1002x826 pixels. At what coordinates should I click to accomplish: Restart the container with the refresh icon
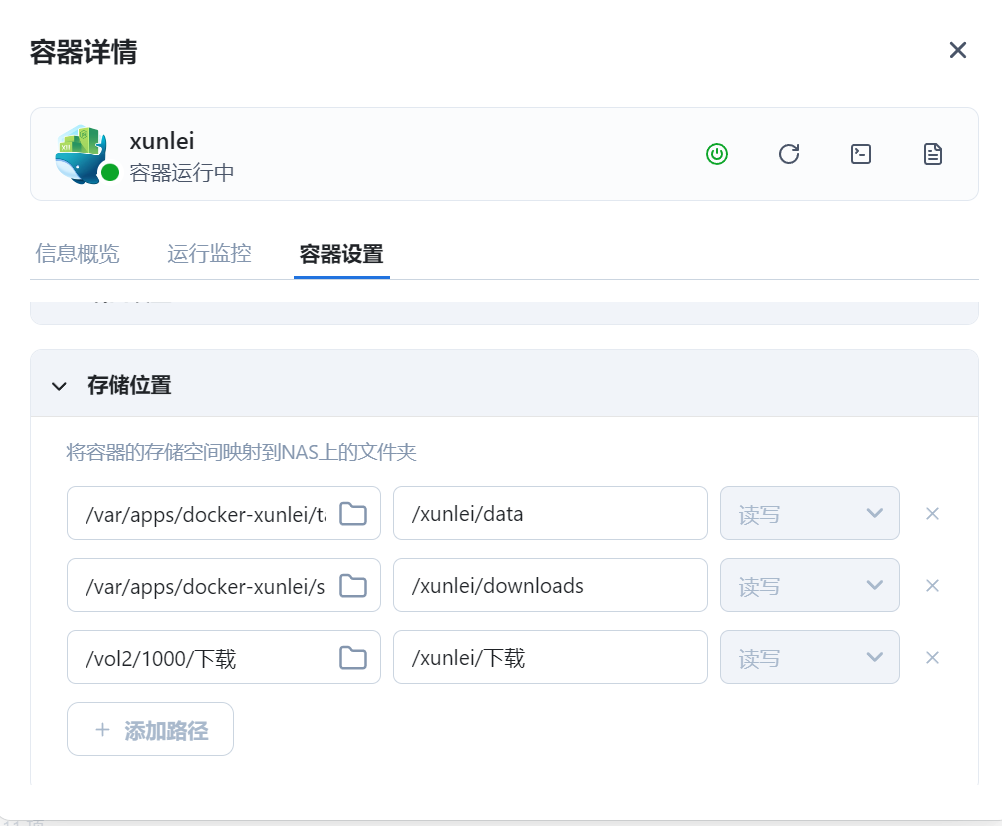789,154
